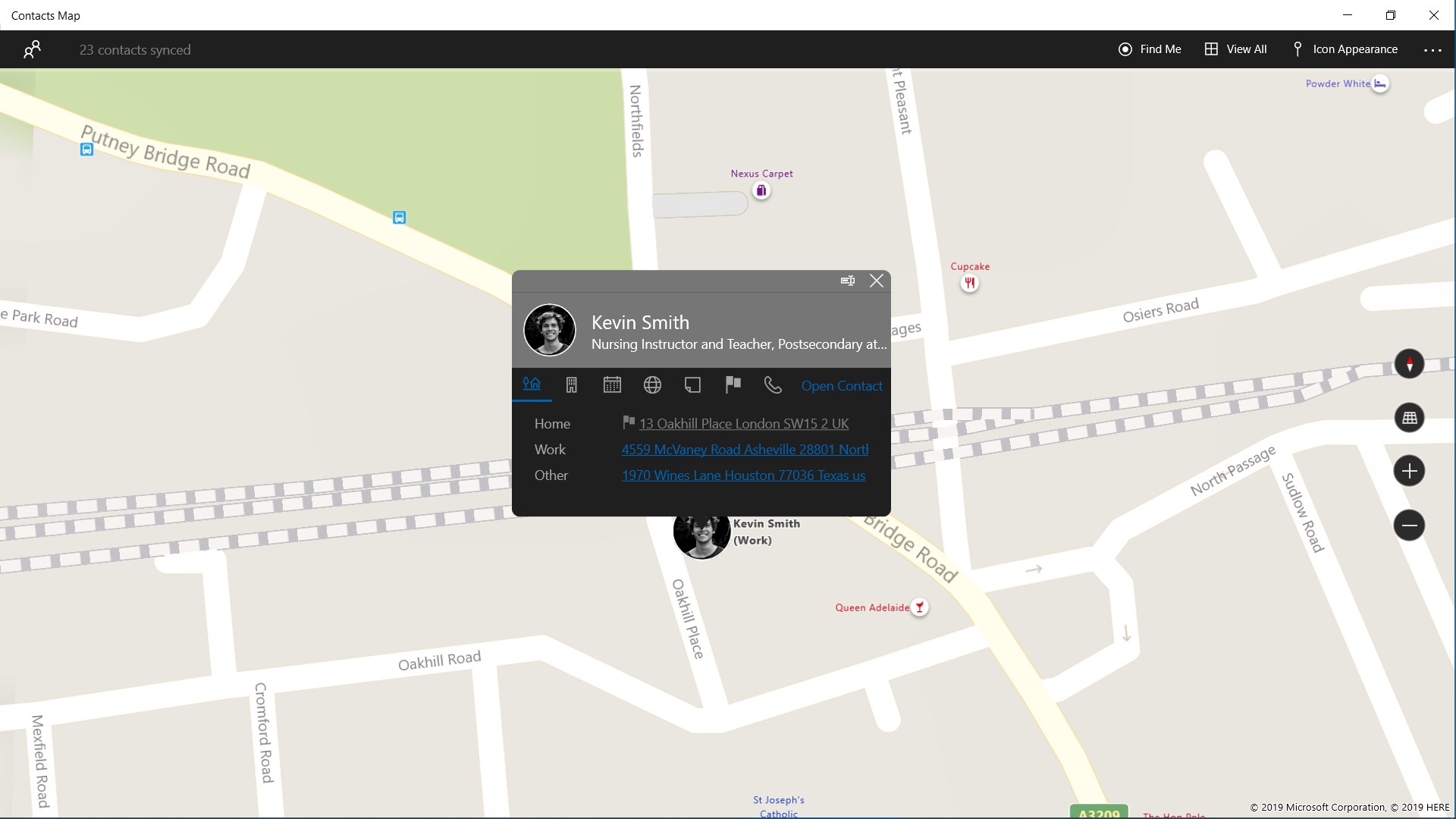Open the notes tab icon
1456x819 pixels.
692,385
